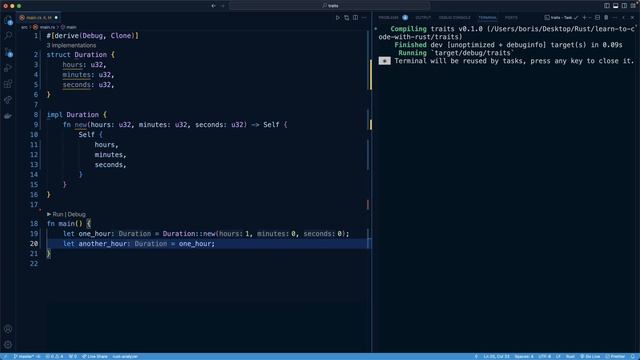Switch to the Ports tab
This screenshot has height=360, width=640.
pos(511,18)
